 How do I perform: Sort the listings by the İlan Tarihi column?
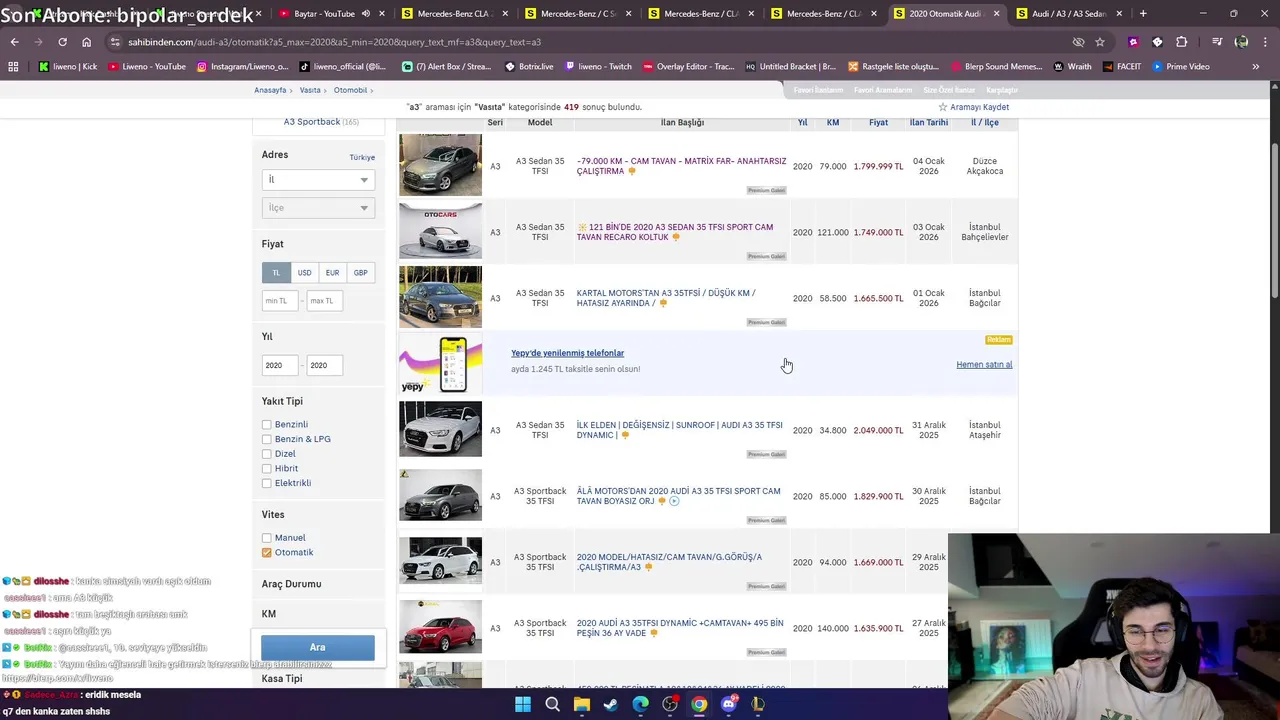pos(929,122)
